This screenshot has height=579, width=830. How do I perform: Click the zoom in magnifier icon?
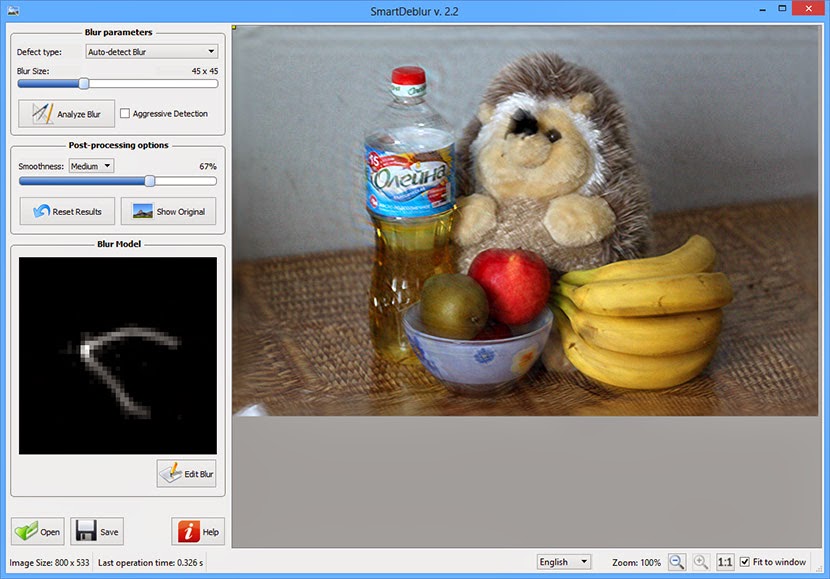[x=701, y=562]
